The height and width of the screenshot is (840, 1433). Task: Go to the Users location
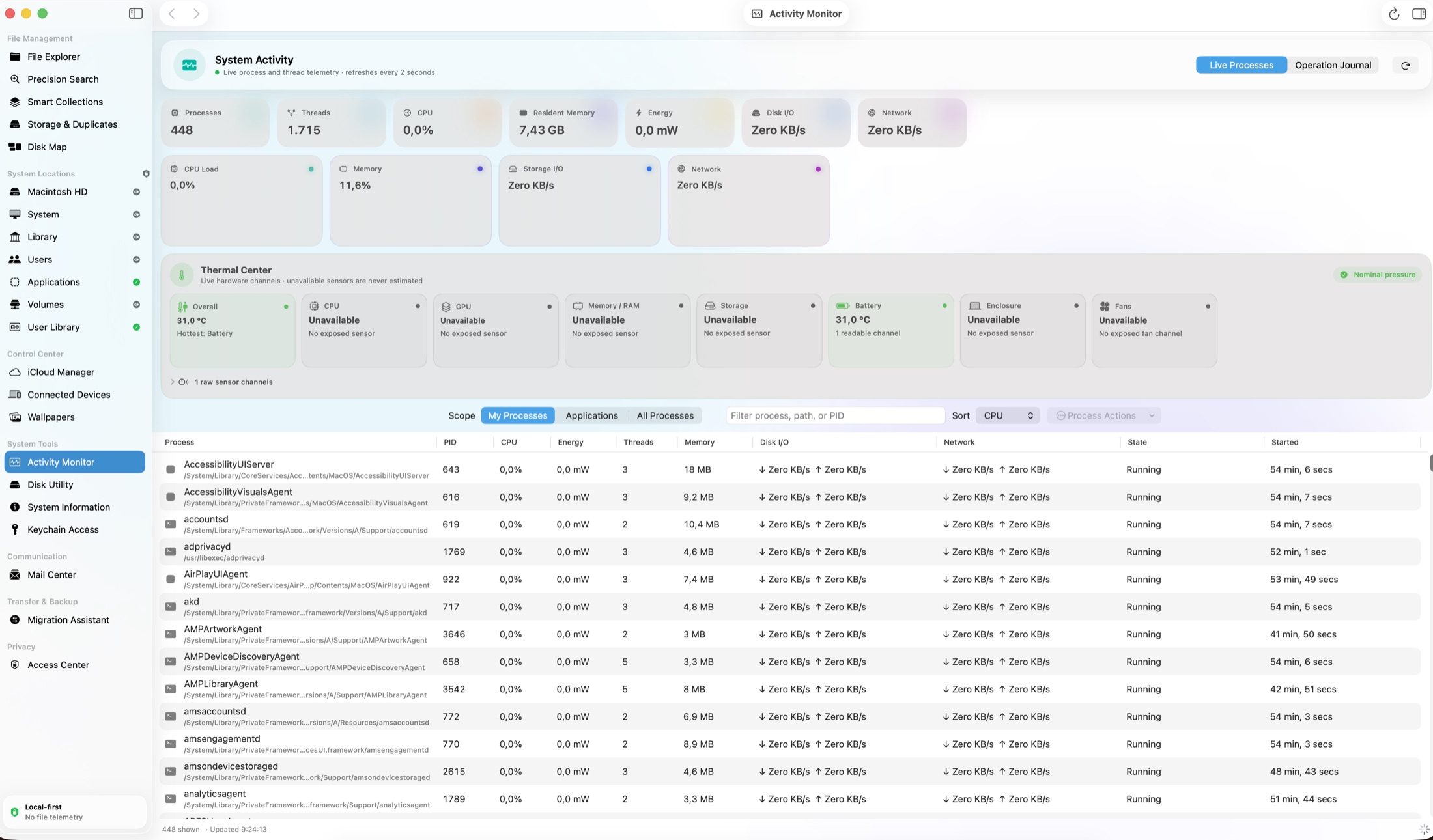pos(74,260)
